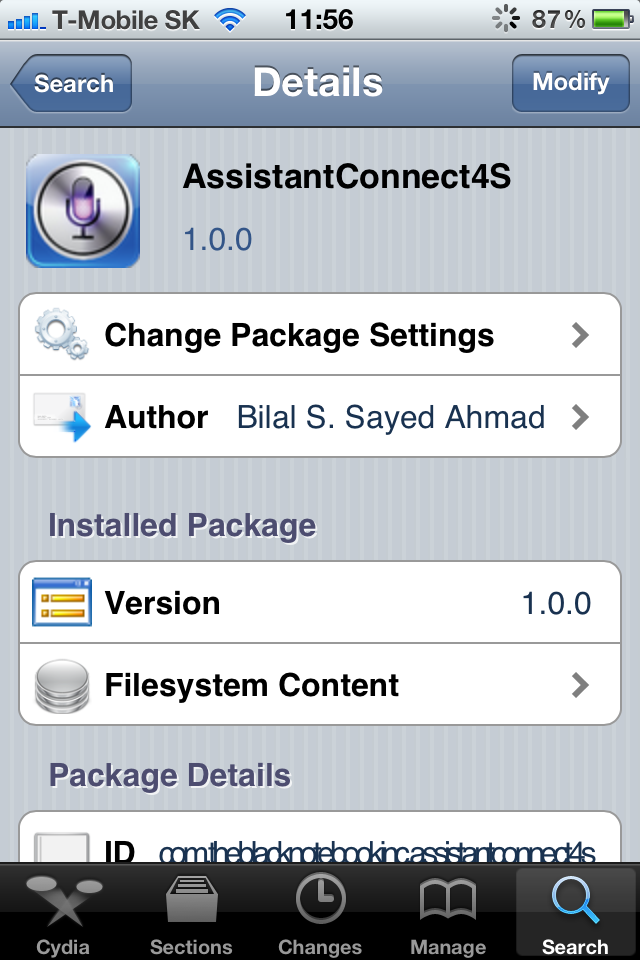Open Author details via chevron arrow
This screenshot has height=960, width=640.
[x=580, y=417]
